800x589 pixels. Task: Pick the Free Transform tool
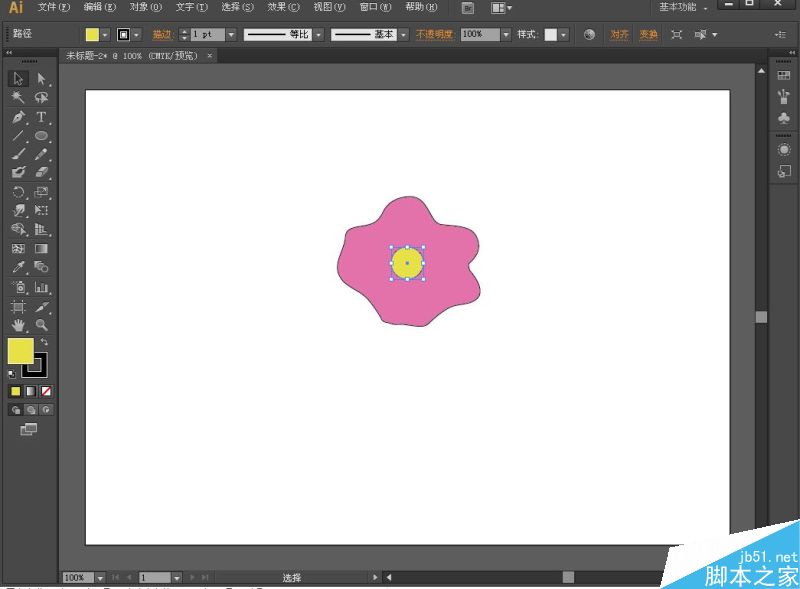click(x=41, y=210)
